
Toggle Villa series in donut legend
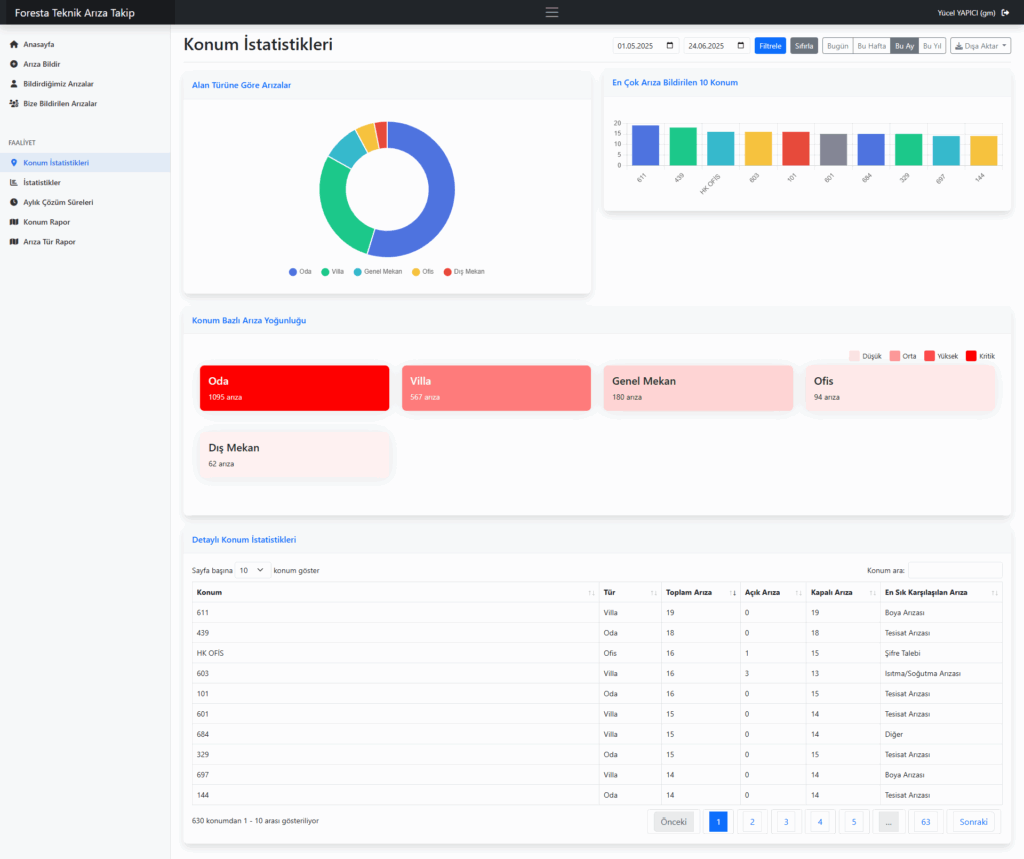click(x=332, y=272)
